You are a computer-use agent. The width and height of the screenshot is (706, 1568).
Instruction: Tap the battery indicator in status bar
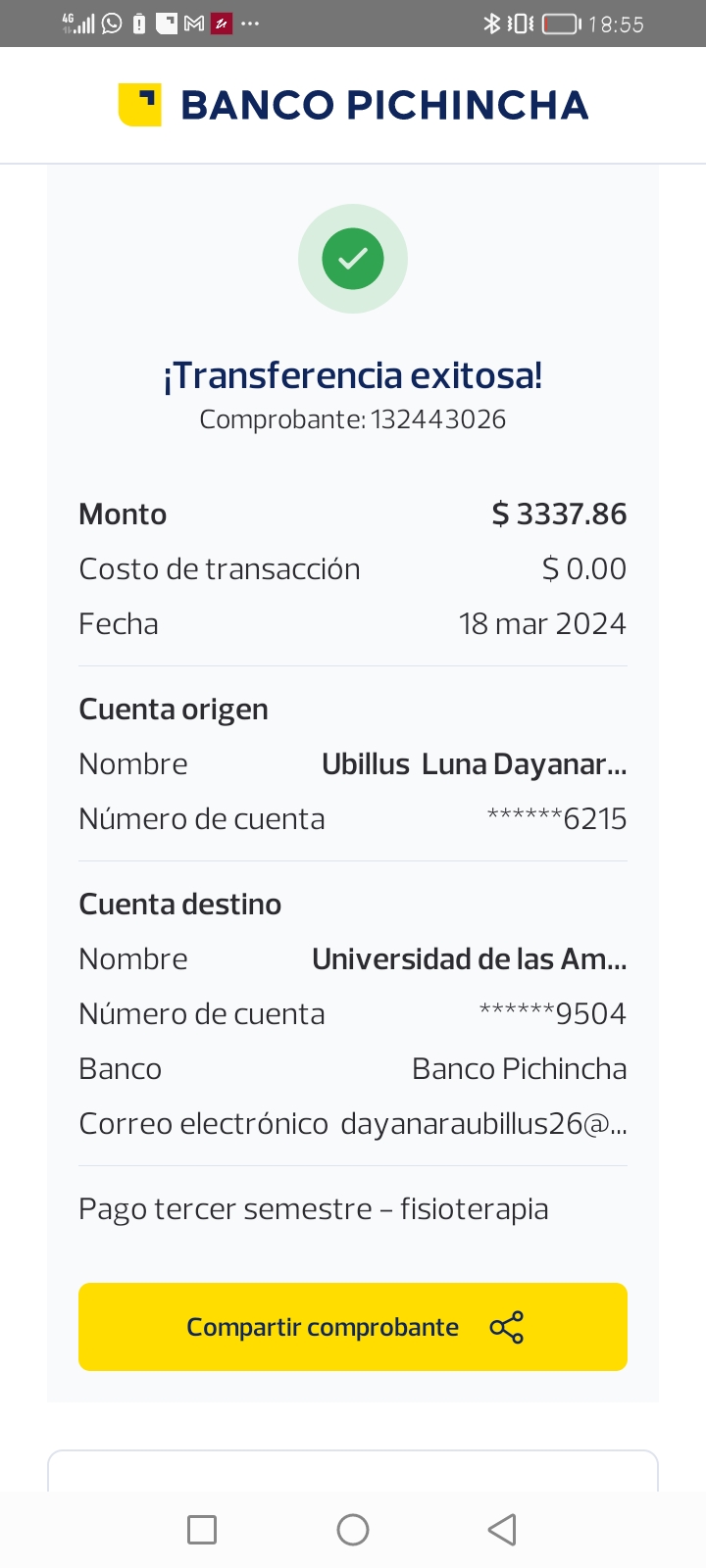(x=561, y=24)
